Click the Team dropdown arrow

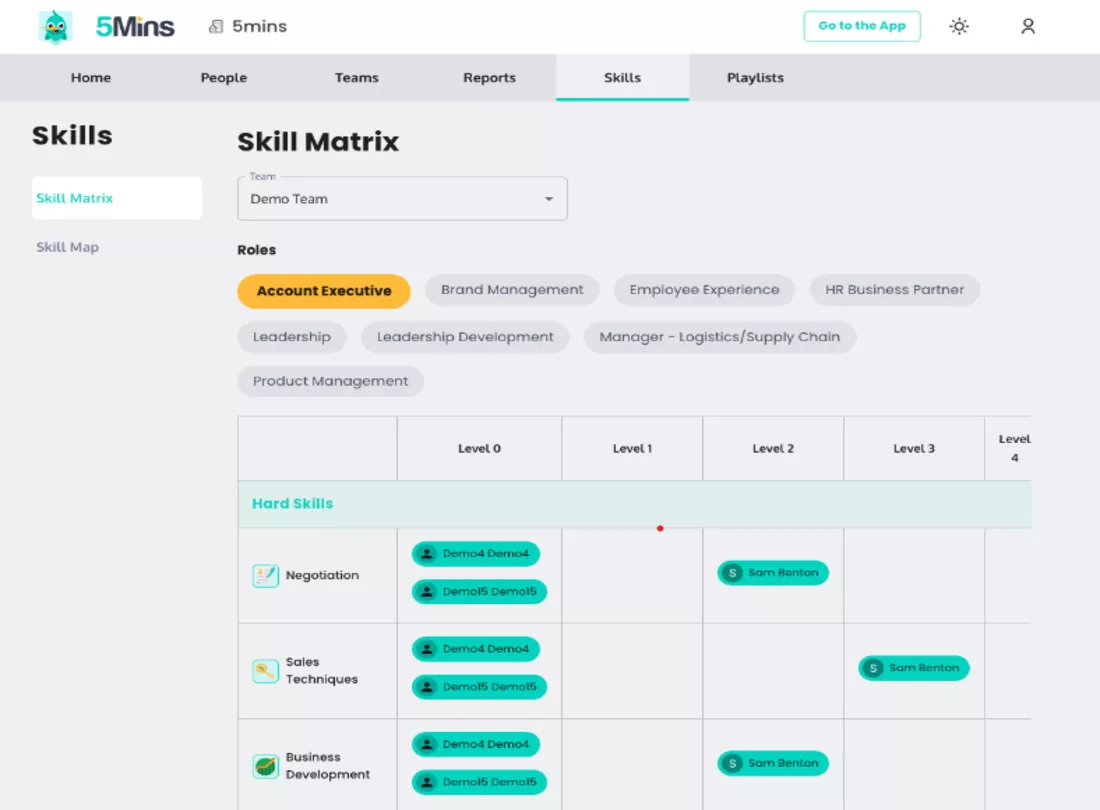549,199
